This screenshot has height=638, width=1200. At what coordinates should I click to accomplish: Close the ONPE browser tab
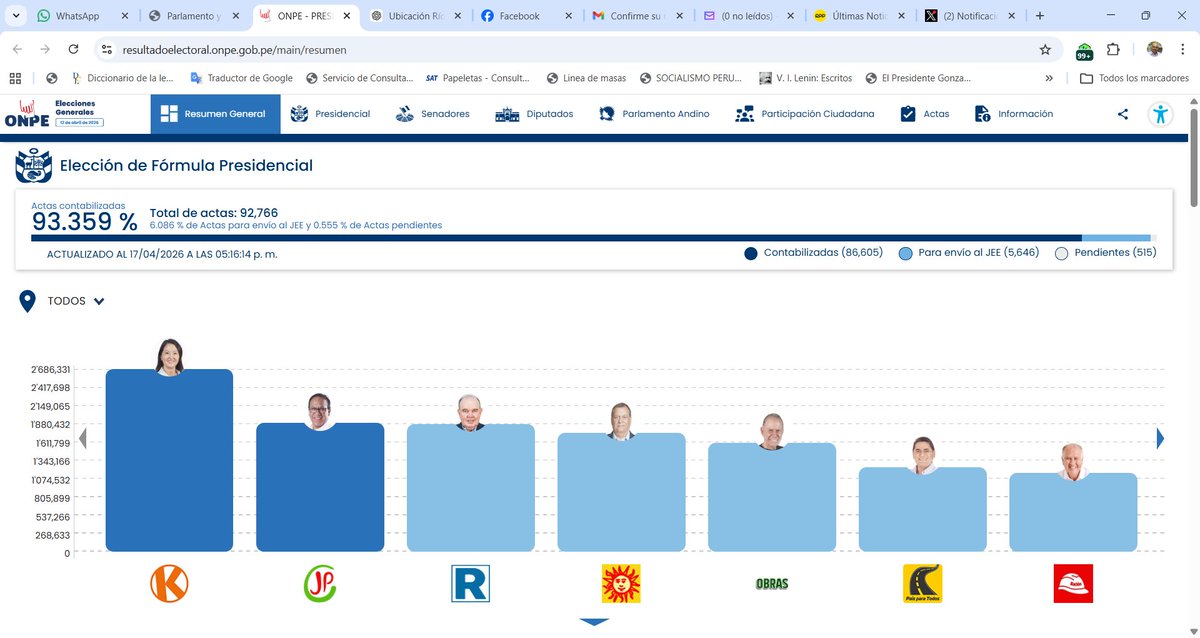click(346, 16)
